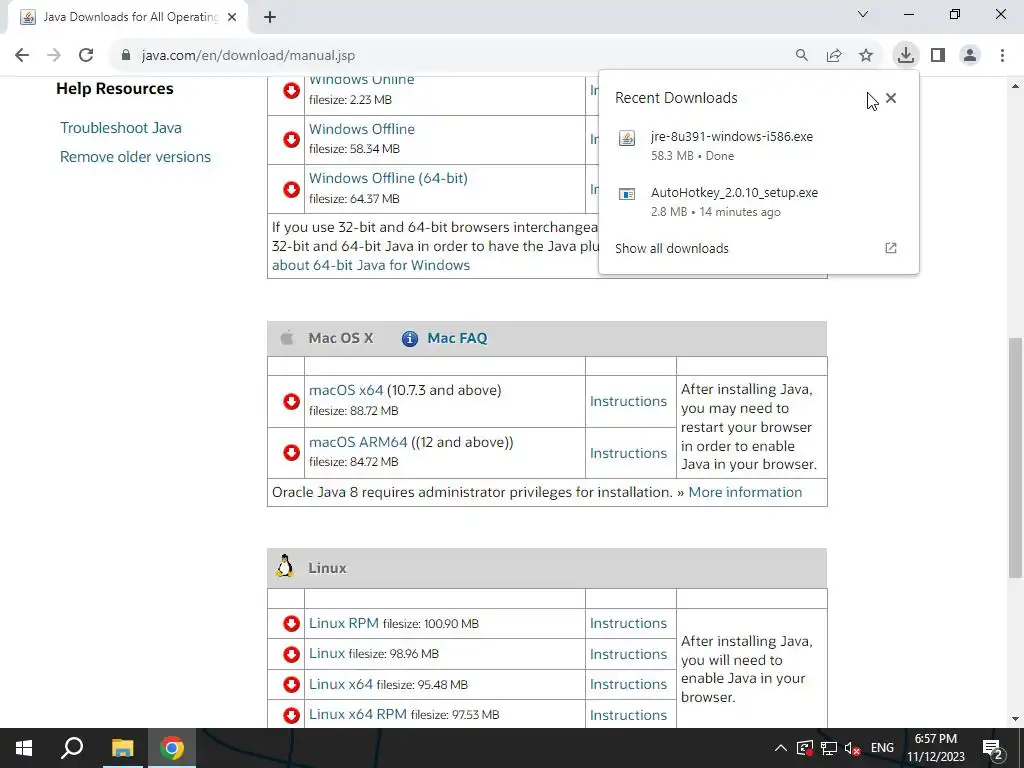The width and height of the screenshot is (1024, 768).
Task: Go back to previous page
Action: (22, 56)
